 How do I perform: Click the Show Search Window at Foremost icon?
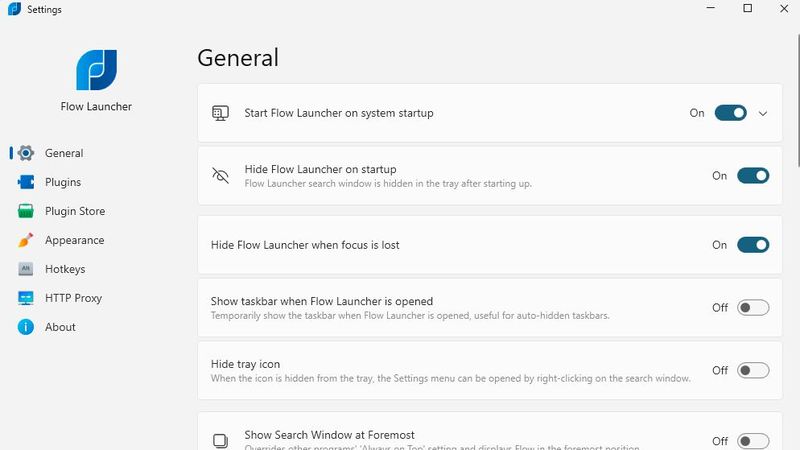click(220, 441)
